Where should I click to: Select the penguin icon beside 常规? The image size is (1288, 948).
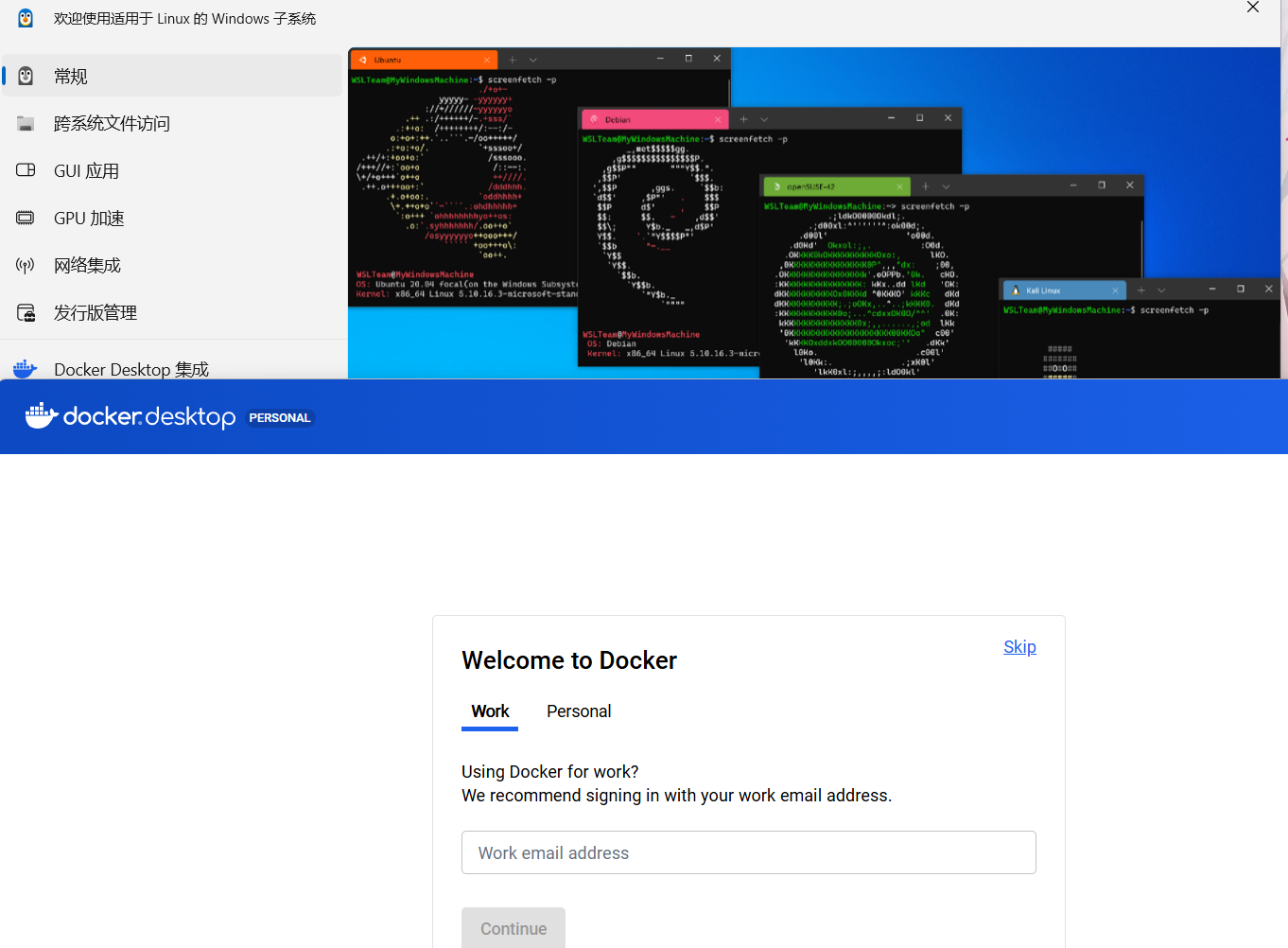point(26,76)
